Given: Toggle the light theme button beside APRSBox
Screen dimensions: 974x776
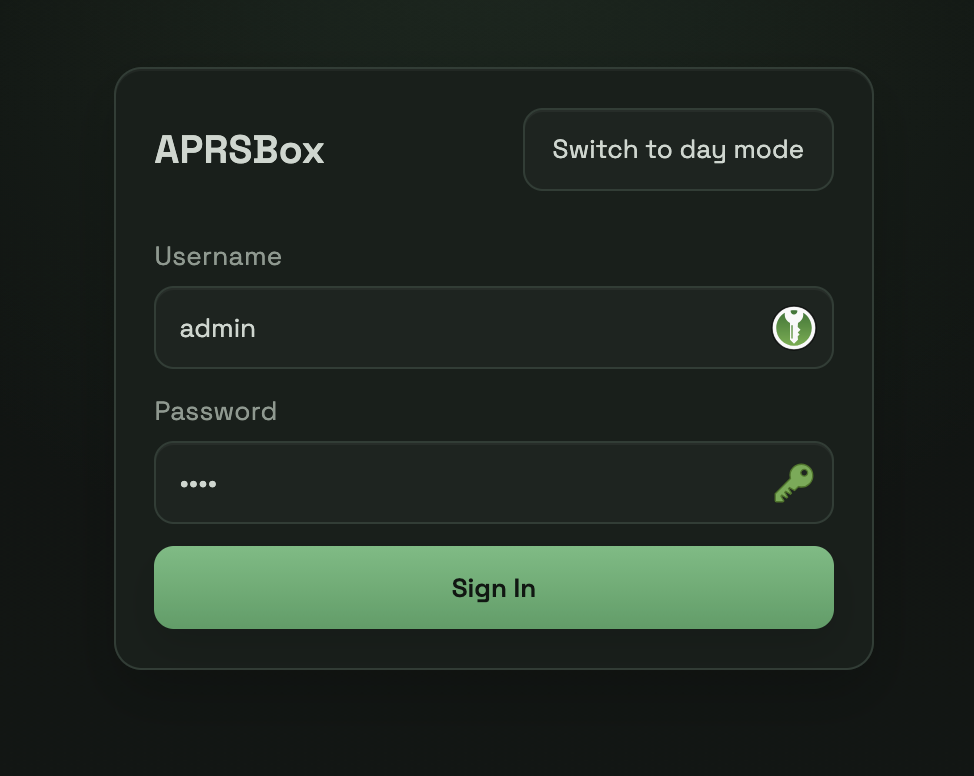Looking at the screenshot, I should [x=678, y=150].
